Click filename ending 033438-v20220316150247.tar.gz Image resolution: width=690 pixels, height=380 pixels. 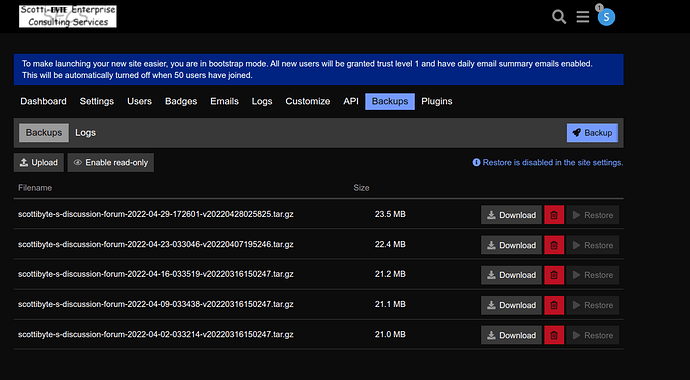tap(156, 304)
